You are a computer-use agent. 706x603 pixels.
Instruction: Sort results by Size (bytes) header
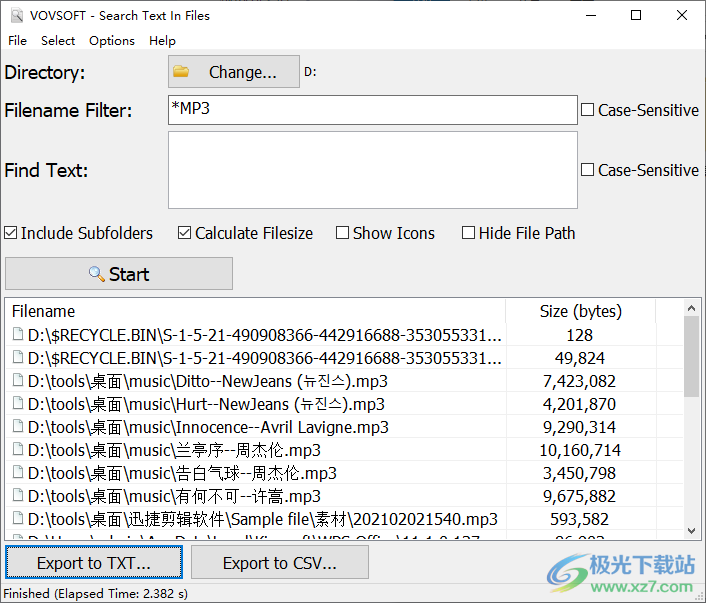coord(580,311)
